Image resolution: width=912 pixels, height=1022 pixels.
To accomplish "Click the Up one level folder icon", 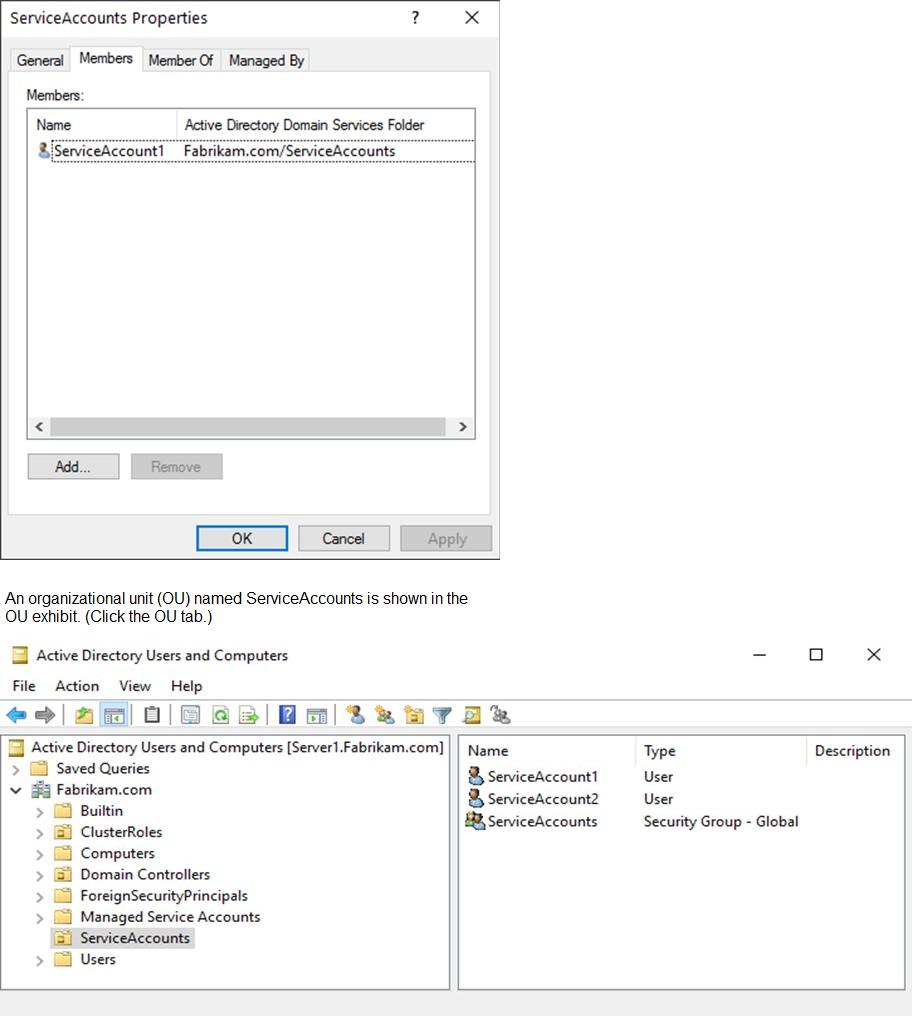I will [x=84, y=716].
